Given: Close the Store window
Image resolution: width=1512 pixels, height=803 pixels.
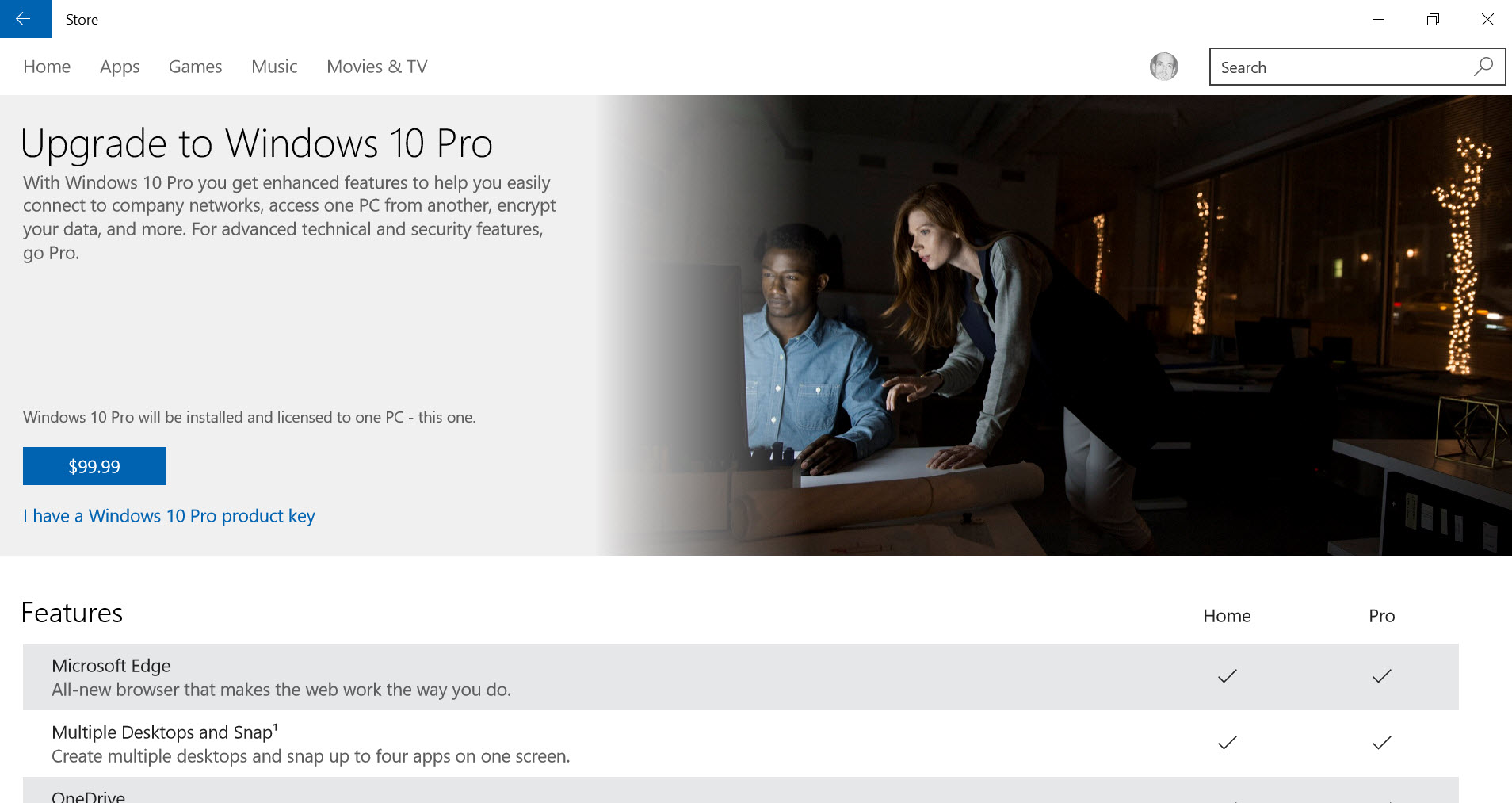Looking at the screenshot, I should point(1487,19).
